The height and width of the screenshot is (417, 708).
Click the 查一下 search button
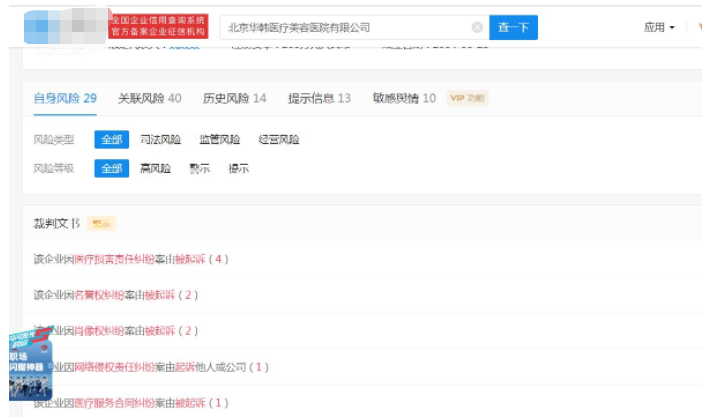513,28
